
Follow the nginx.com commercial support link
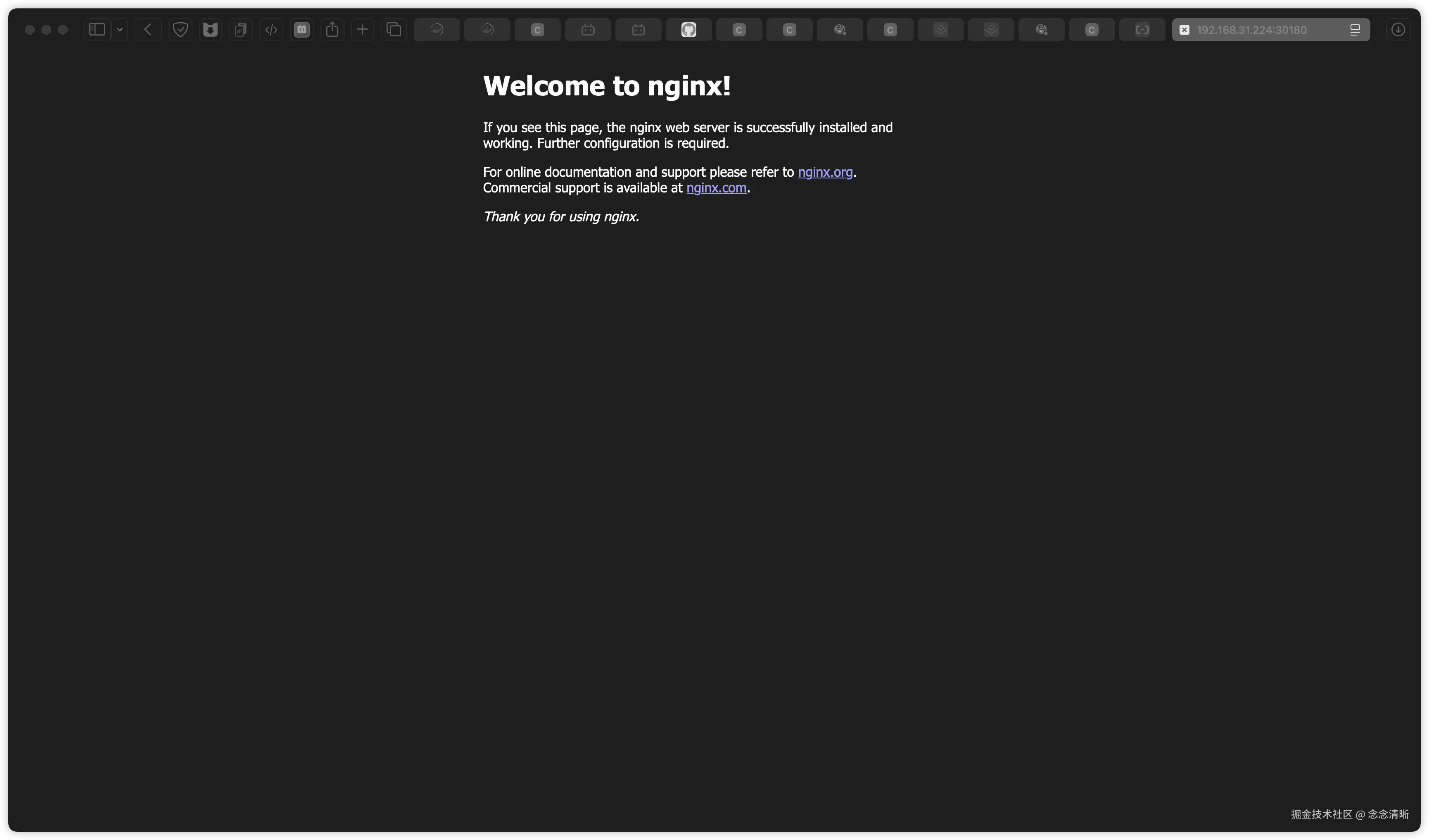pyautogui.click(x=716, y=188)
